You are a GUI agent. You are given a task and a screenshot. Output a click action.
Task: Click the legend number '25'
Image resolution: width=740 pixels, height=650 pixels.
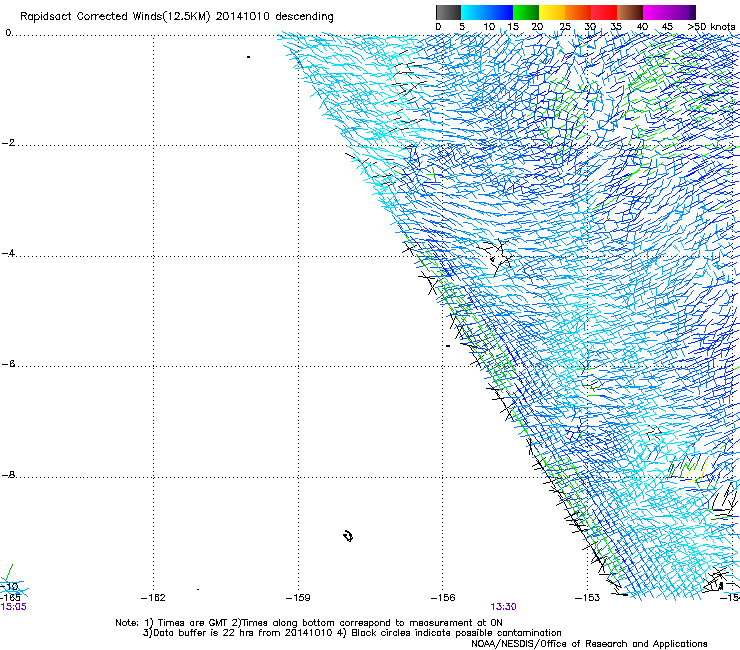(x=565, y=27)
